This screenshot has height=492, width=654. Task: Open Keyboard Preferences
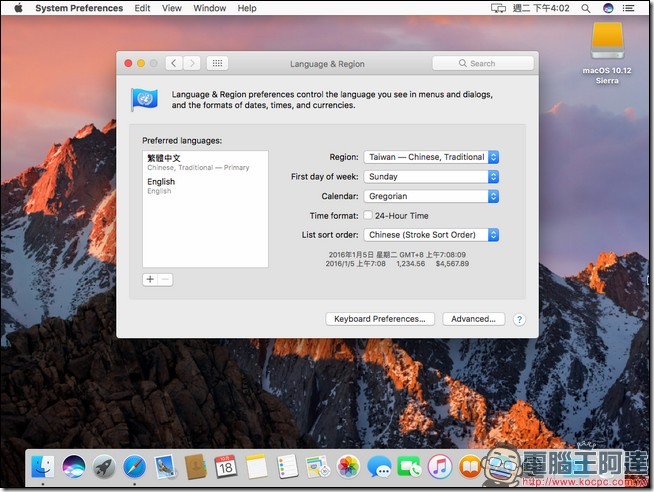coord(380,319)
